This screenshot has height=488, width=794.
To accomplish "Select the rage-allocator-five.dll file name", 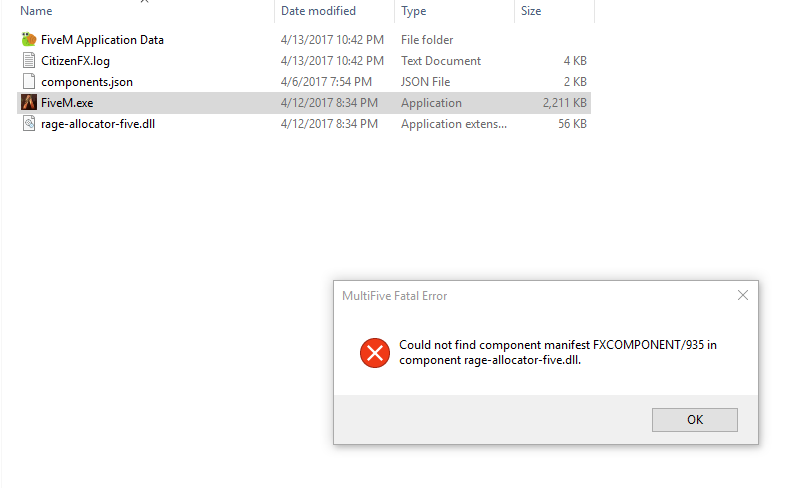I will pyautogui.click(x=98, y=124).
